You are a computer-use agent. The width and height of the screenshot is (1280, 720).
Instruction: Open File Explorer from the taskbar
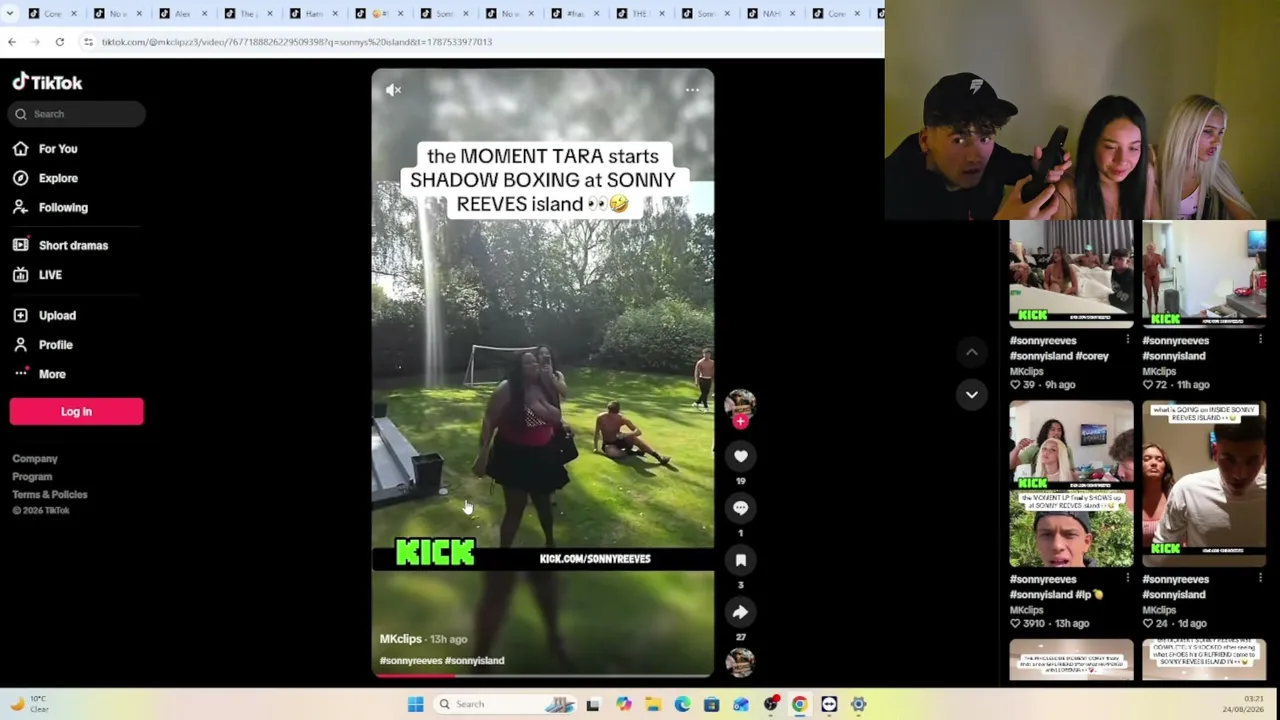[653, 704]
